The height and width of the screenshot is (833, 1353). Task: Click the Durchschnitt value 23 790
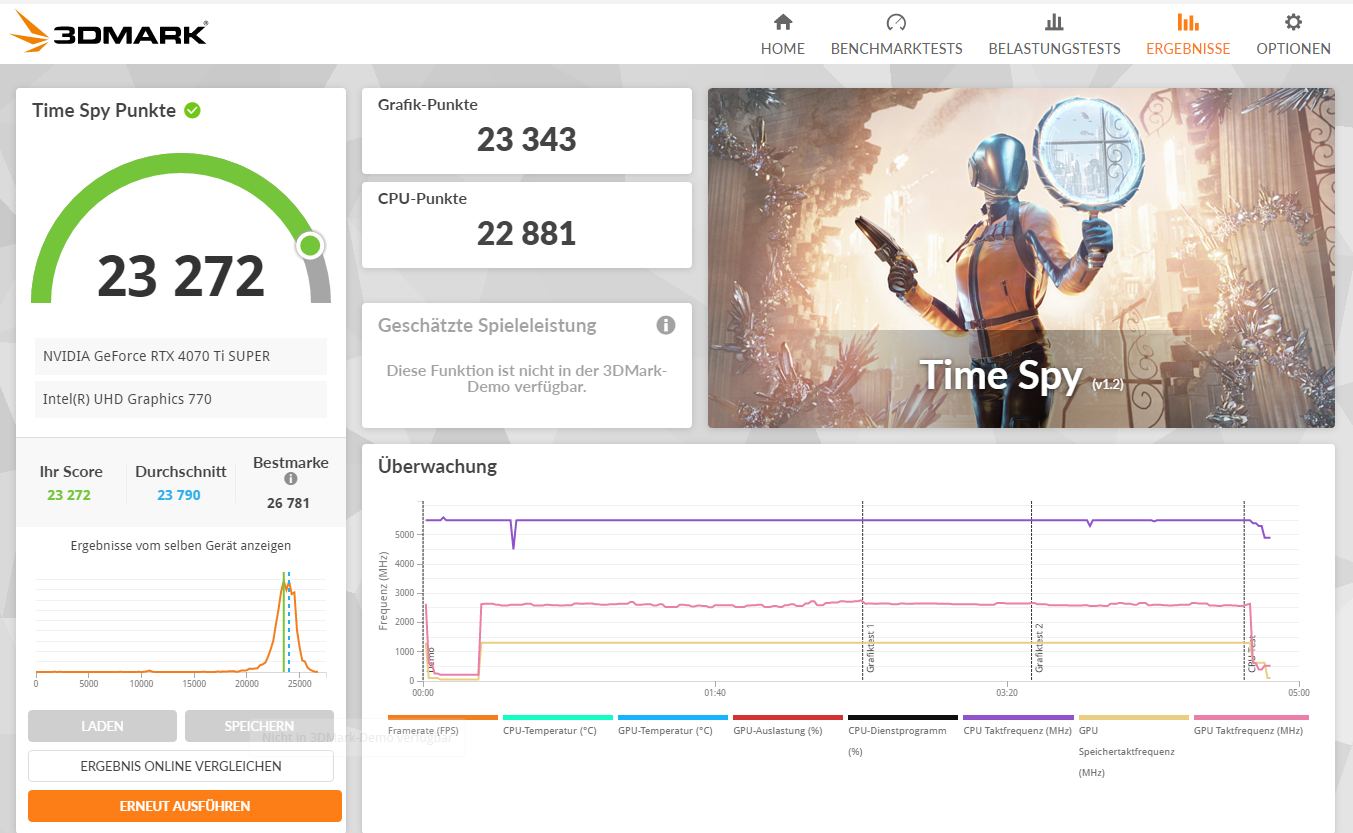pyautogui.click(x=179, y=495)
